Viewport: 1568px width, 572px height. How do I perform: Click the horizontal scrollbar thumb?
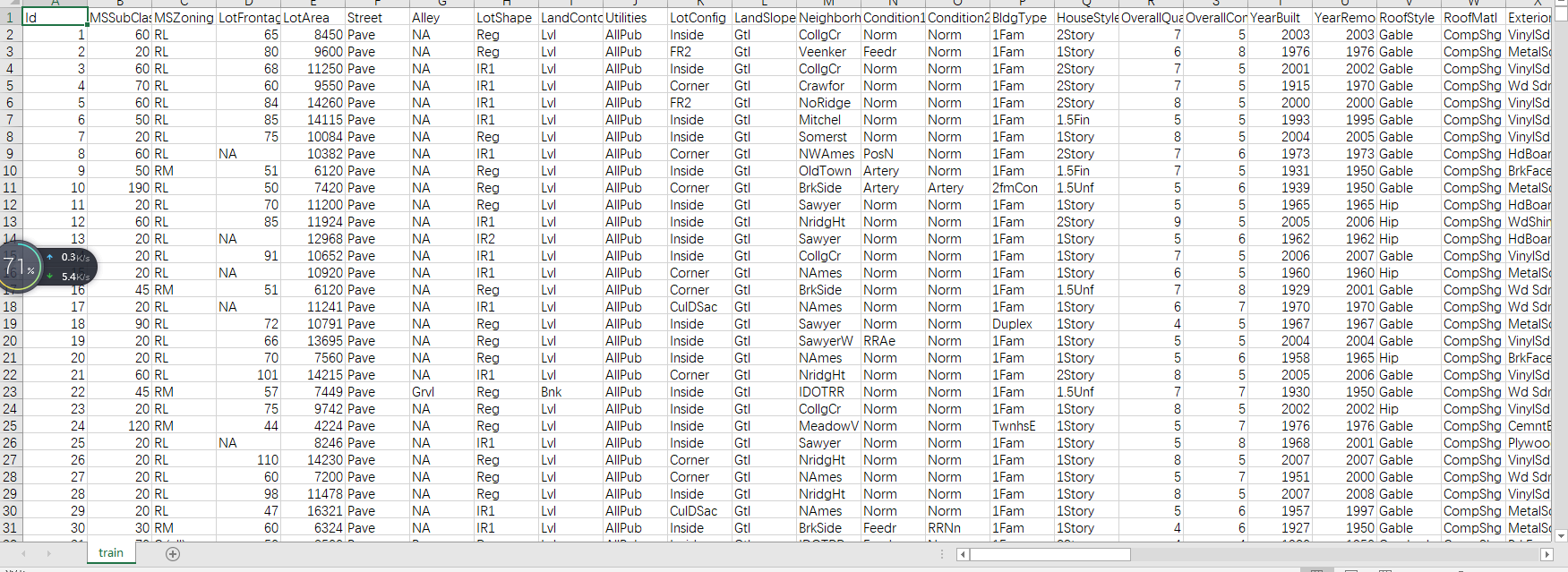point(1050,555)
